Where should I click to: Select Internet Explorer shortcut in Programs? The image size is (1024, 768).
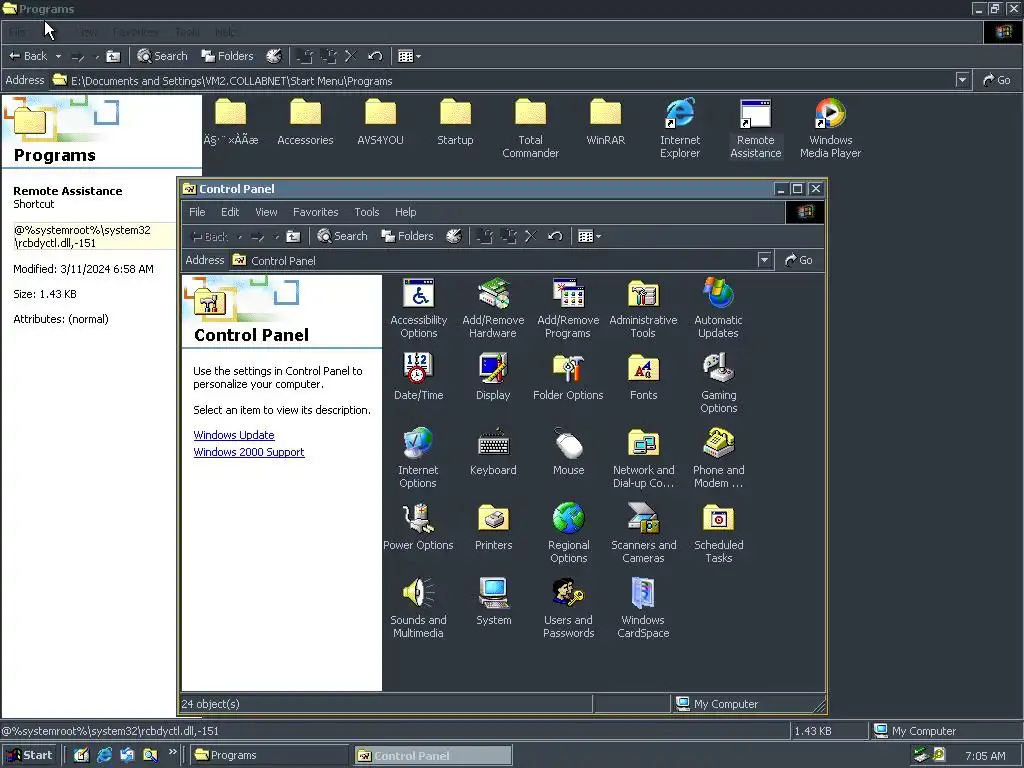[x=680, y=129]
